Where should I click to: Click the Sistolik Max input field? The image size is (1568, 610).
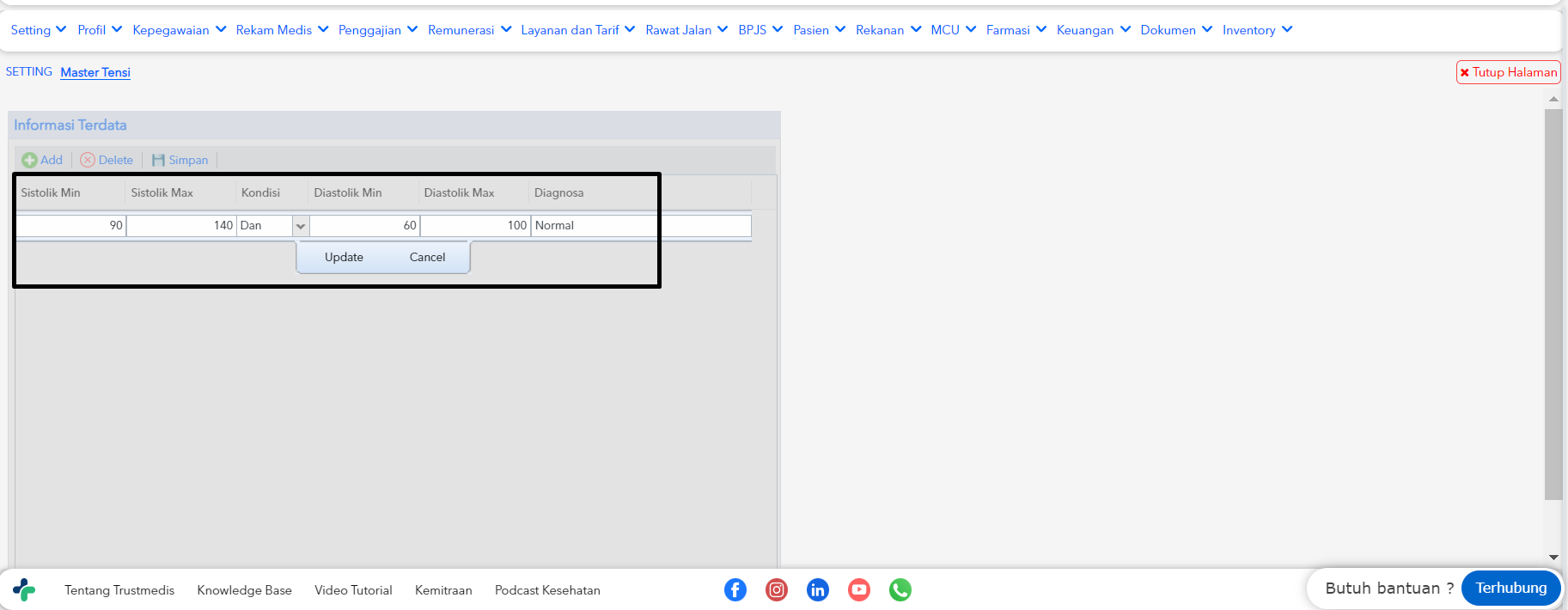pyautogui.click(x=181, y=225)
